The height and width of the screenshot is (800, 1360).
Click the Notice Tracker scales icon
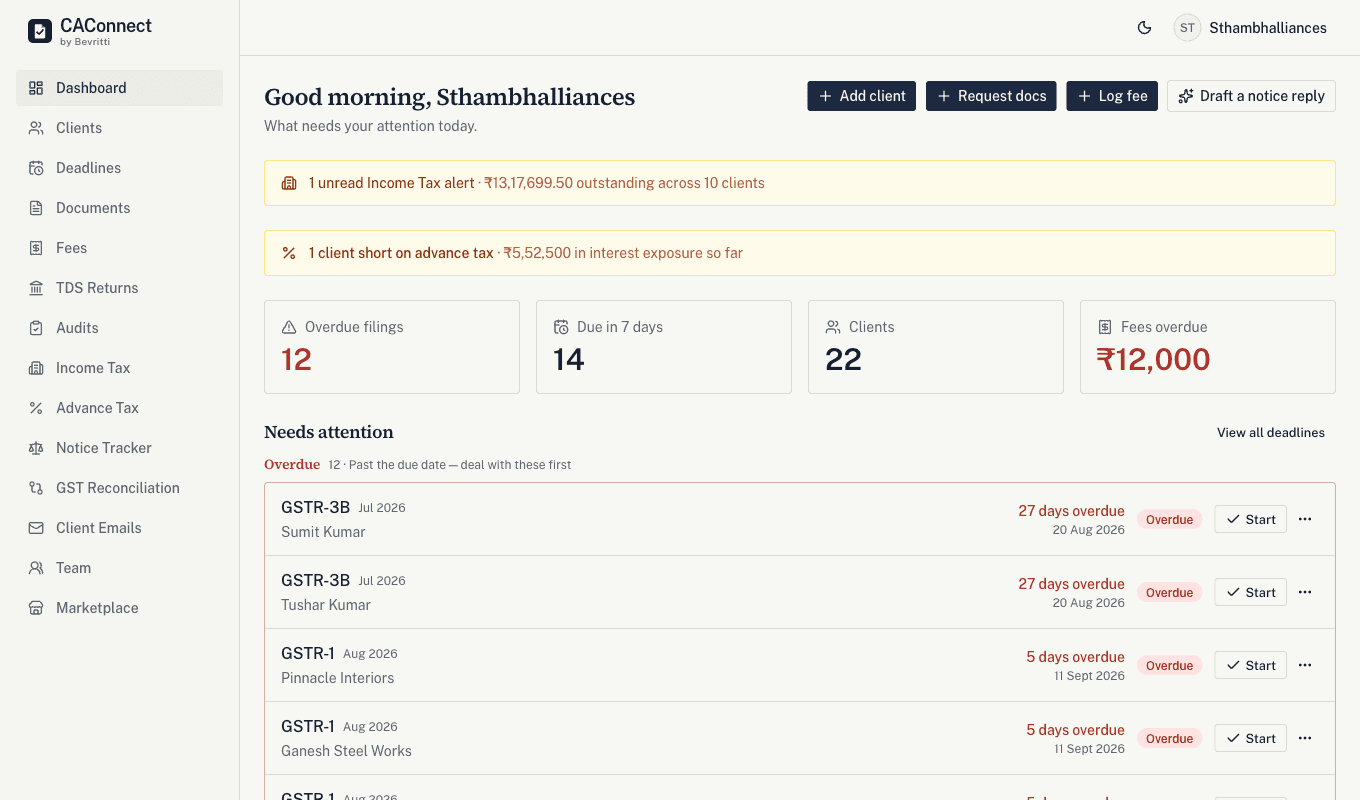36,448
